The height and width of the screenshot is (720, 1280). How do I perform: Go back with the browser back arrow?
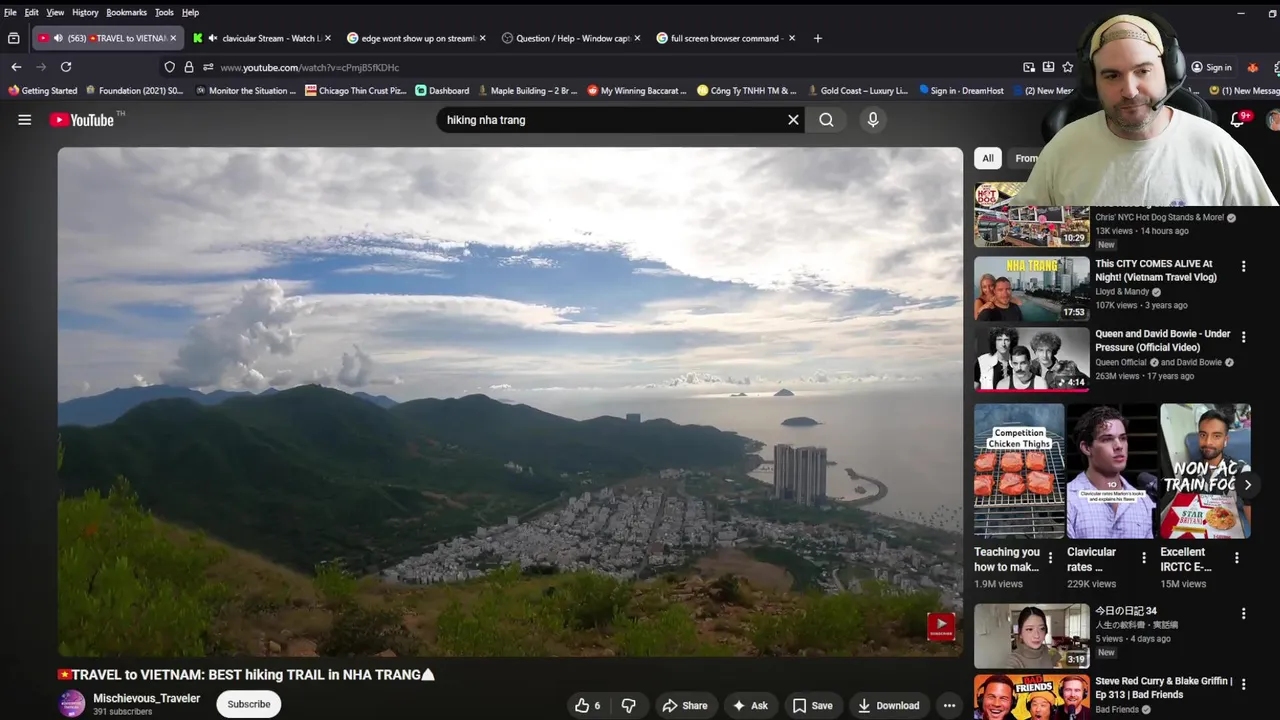[16, 67]
